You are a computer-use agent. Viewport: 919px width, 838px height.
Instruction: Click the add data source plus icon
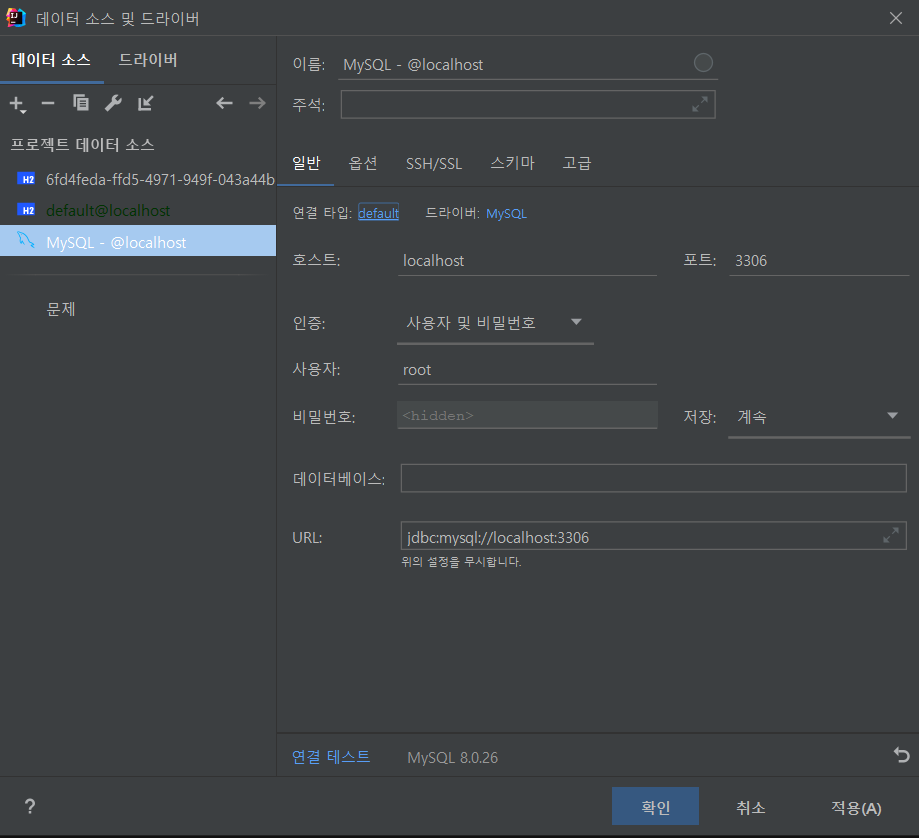click(x=18, y=104)
